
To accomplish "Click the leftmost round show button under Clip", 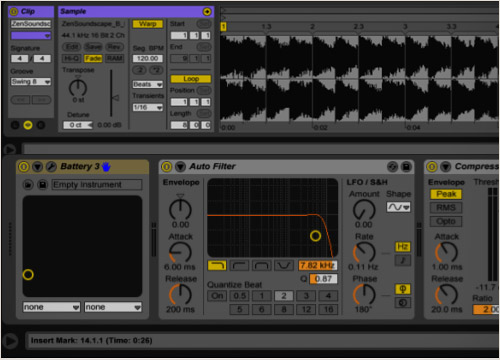I will click(x=15, y=125).
